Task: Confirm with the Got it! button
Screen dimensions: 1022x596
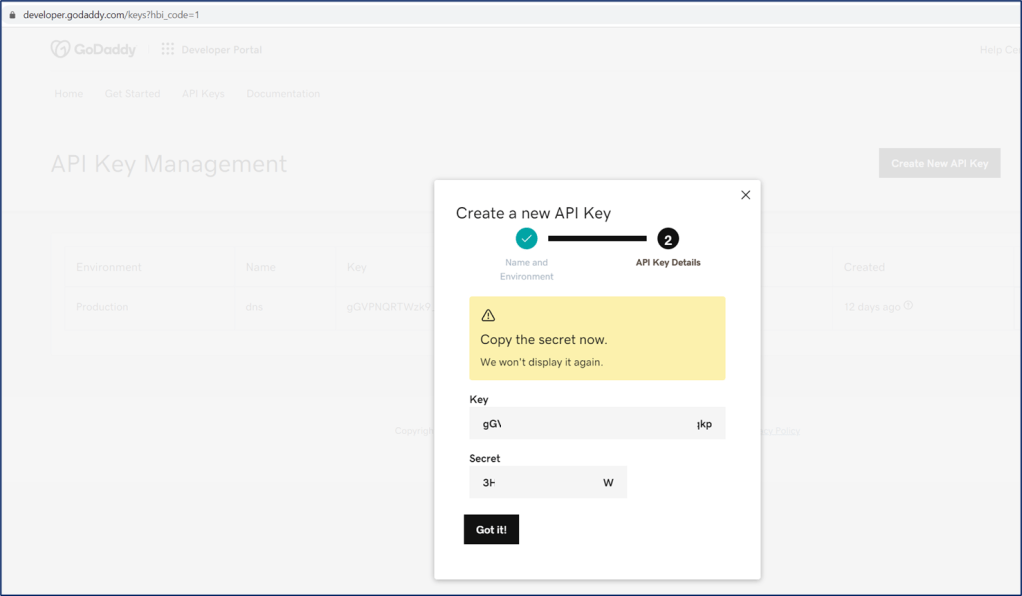Action: [491, 529]
